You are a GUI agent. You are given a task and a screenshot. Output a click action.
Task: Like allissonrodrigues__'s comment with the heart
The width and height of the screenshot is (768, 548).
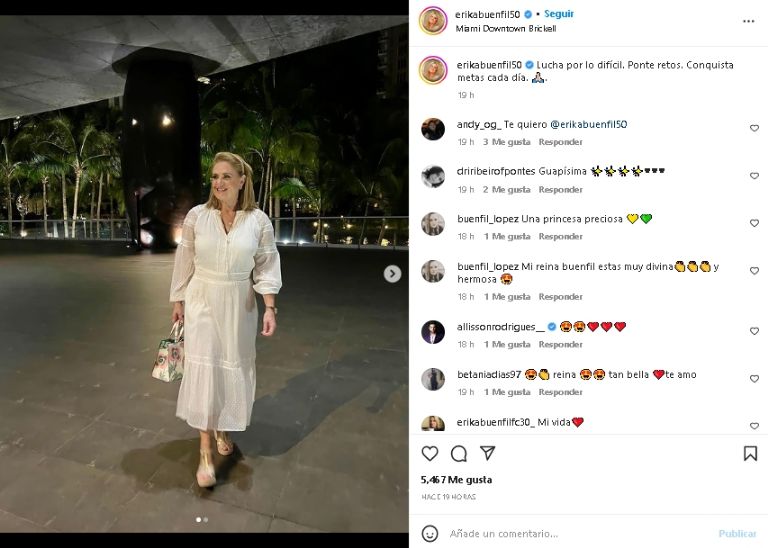pyautogui.click(x=754, y=331)
